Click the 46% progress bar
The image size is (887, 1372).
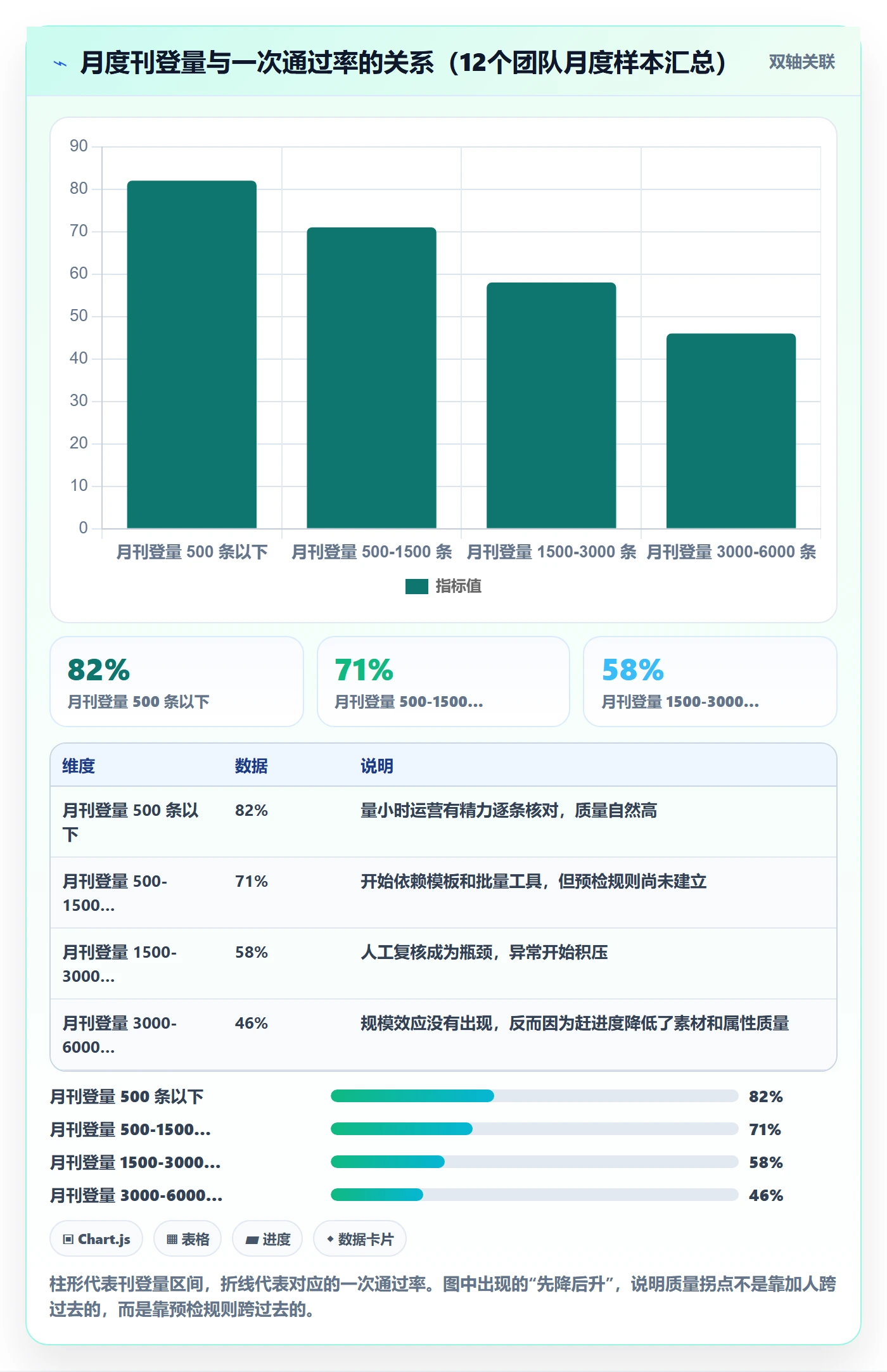click(x=534, y=1195)
